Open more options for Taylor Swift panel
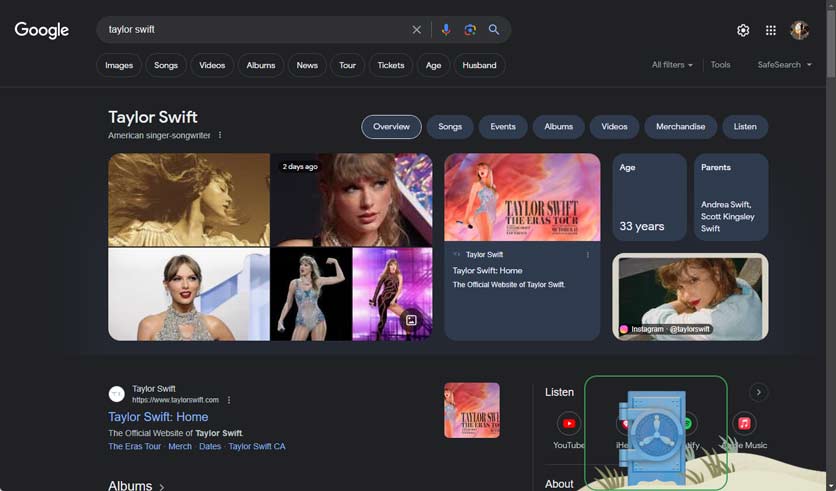The image size is (836, 491). 220,135
